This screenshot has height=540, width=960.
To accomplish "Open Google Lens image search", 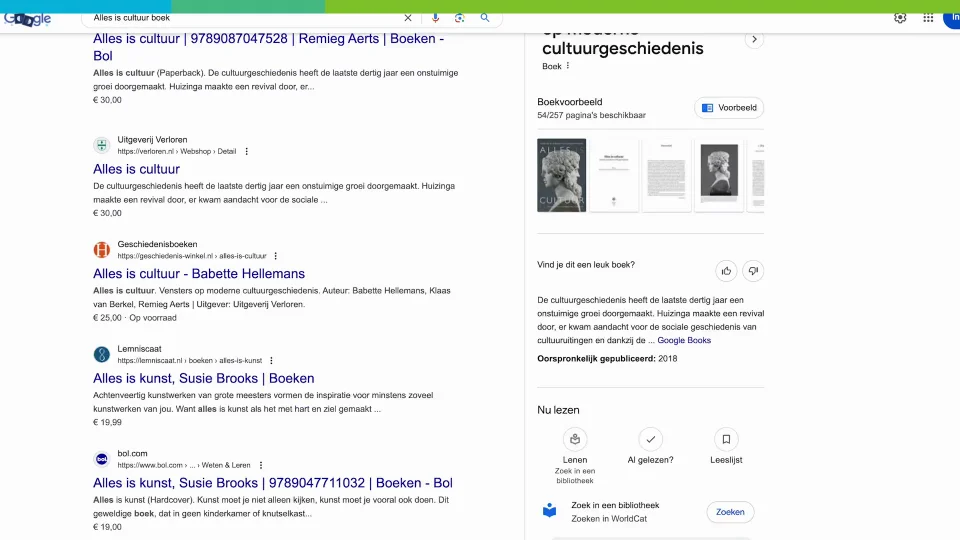I will [x=460, y=18].
